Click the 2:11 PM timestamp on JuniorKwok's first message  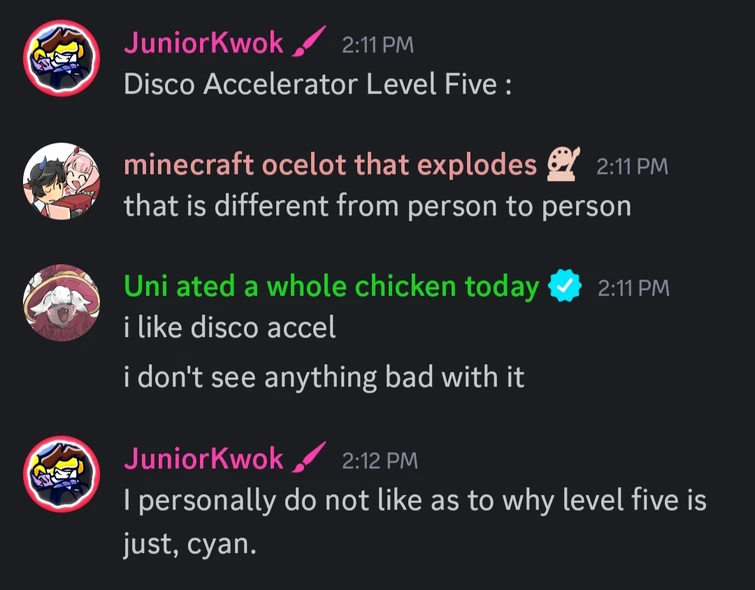click(x=377, y=45)
